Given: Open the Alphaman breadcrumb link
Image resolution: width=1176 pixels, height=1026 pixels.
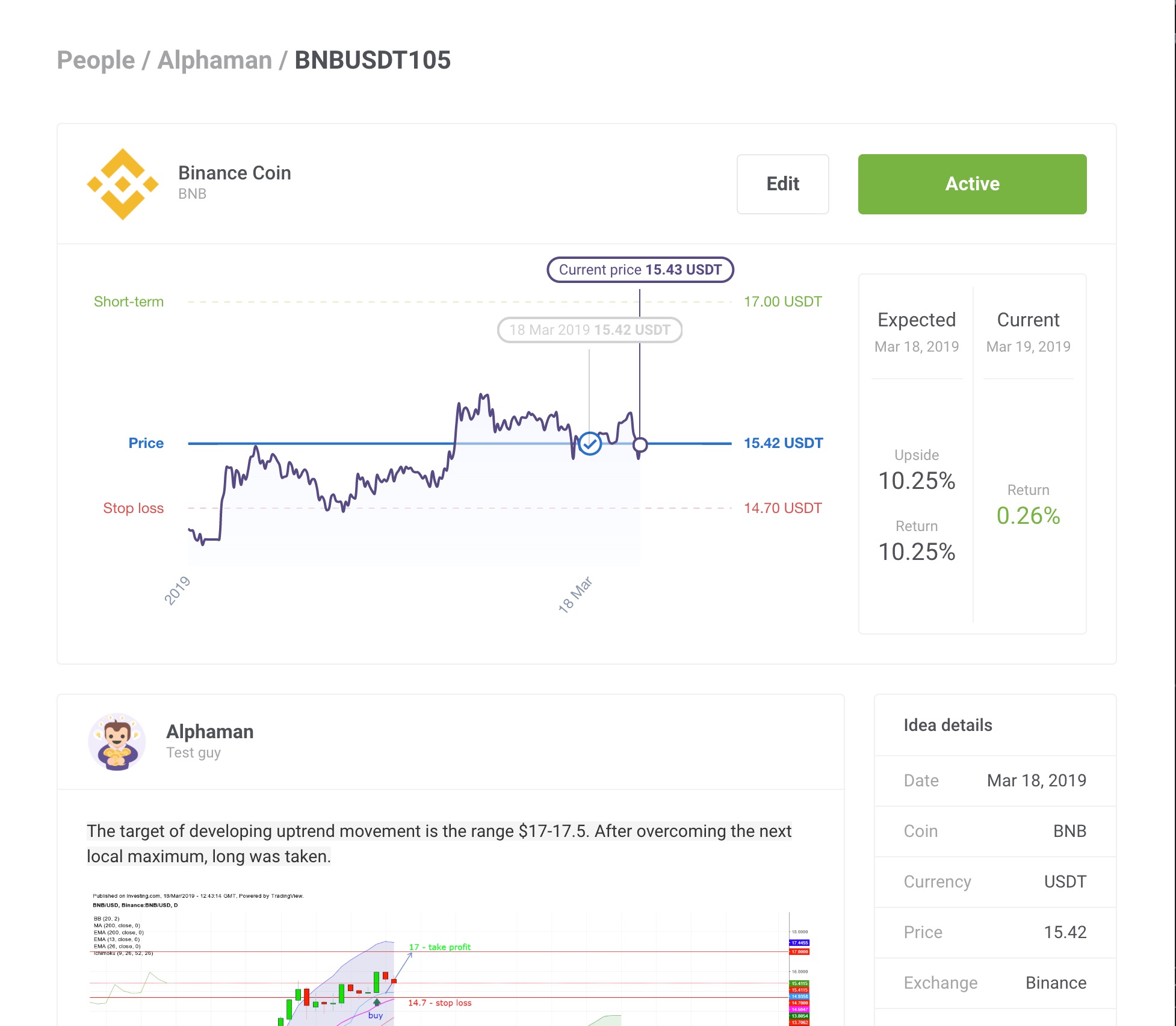Looking at the screenshot, I should [x=215, y=60].
